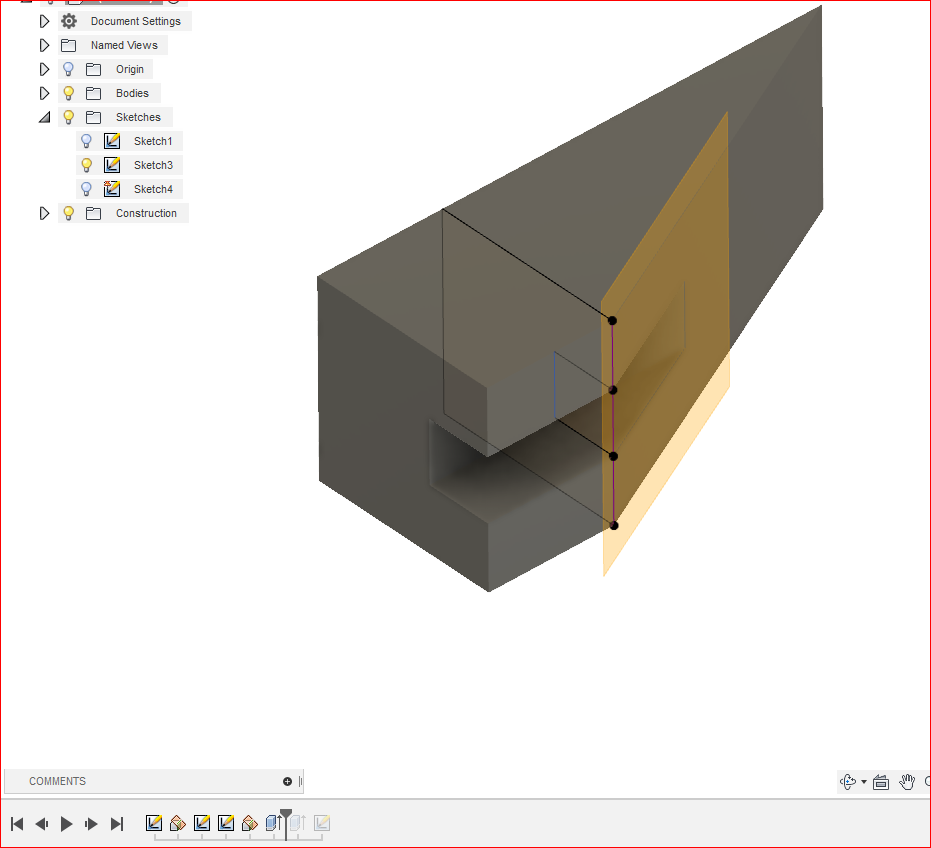931x848 pixels.
Task: Show Sketch4 using its lightbulb
Action: pos(86,189)
